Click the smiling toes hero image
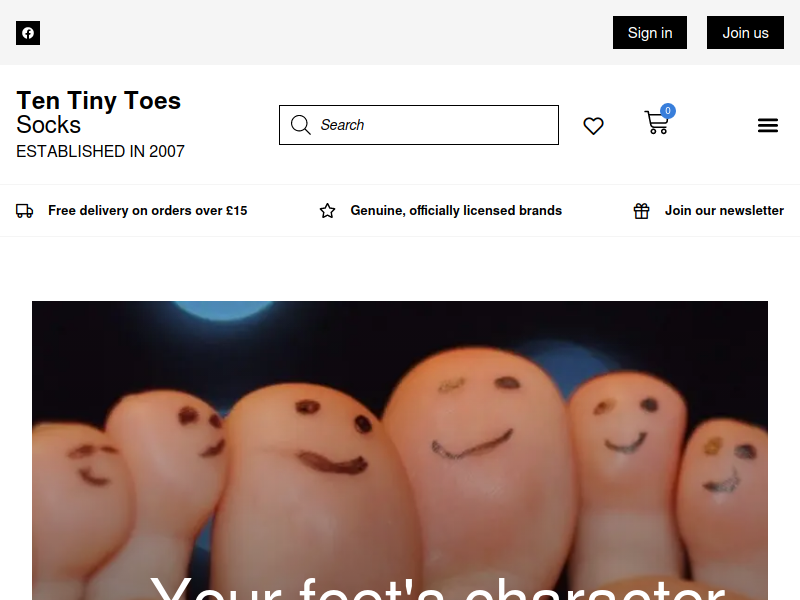Viewport: 800px width, 600px height. pyautogui.click(x=400, y=451)
